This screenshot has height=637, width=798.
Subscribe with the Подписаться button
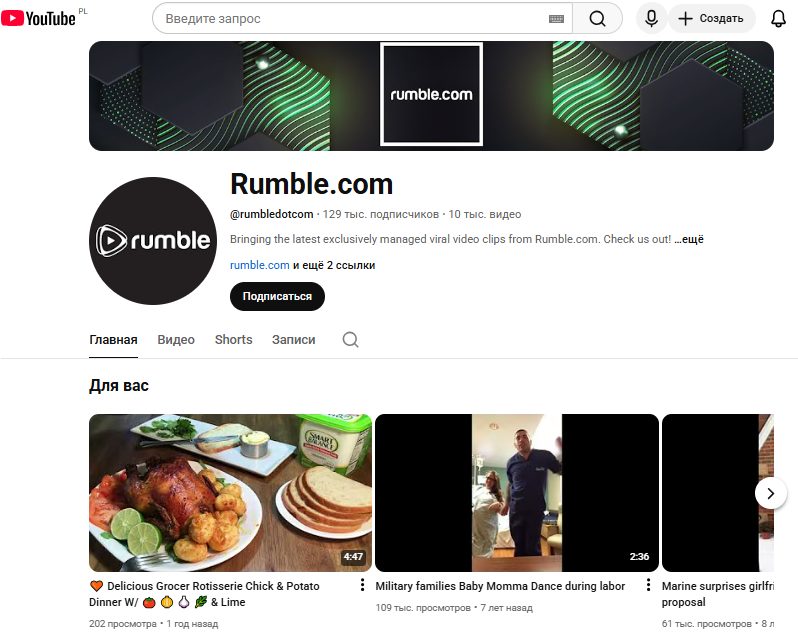coord(277,296)
